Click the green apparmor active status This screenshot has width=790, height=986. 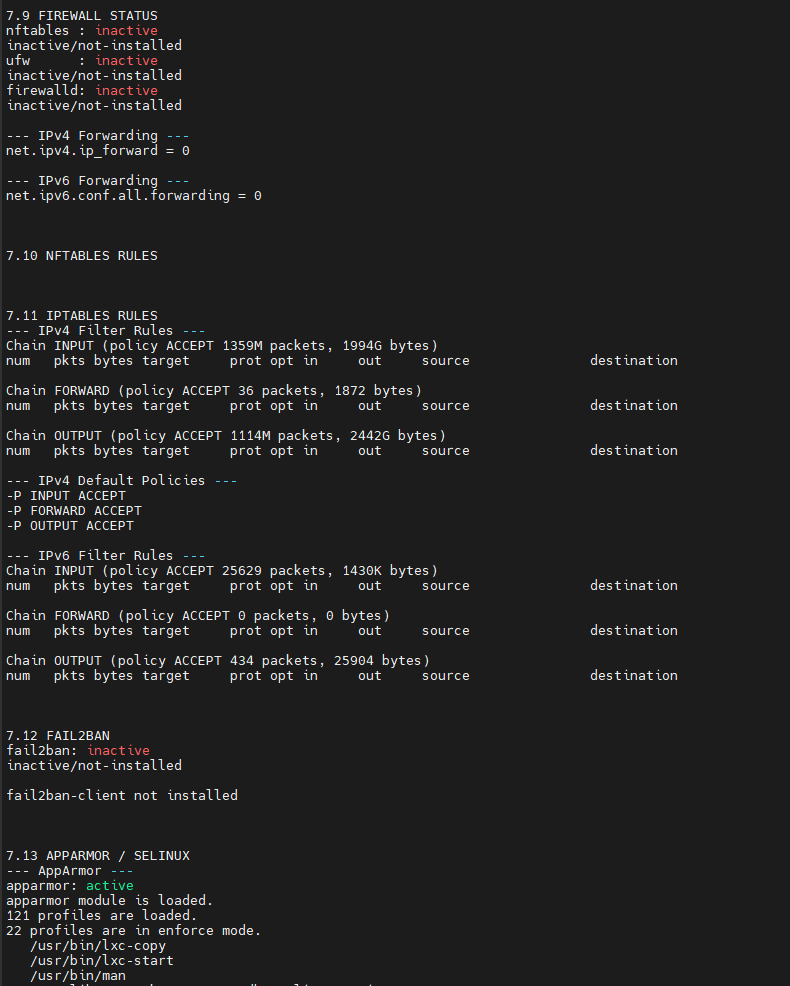click(x=109, y=885)
